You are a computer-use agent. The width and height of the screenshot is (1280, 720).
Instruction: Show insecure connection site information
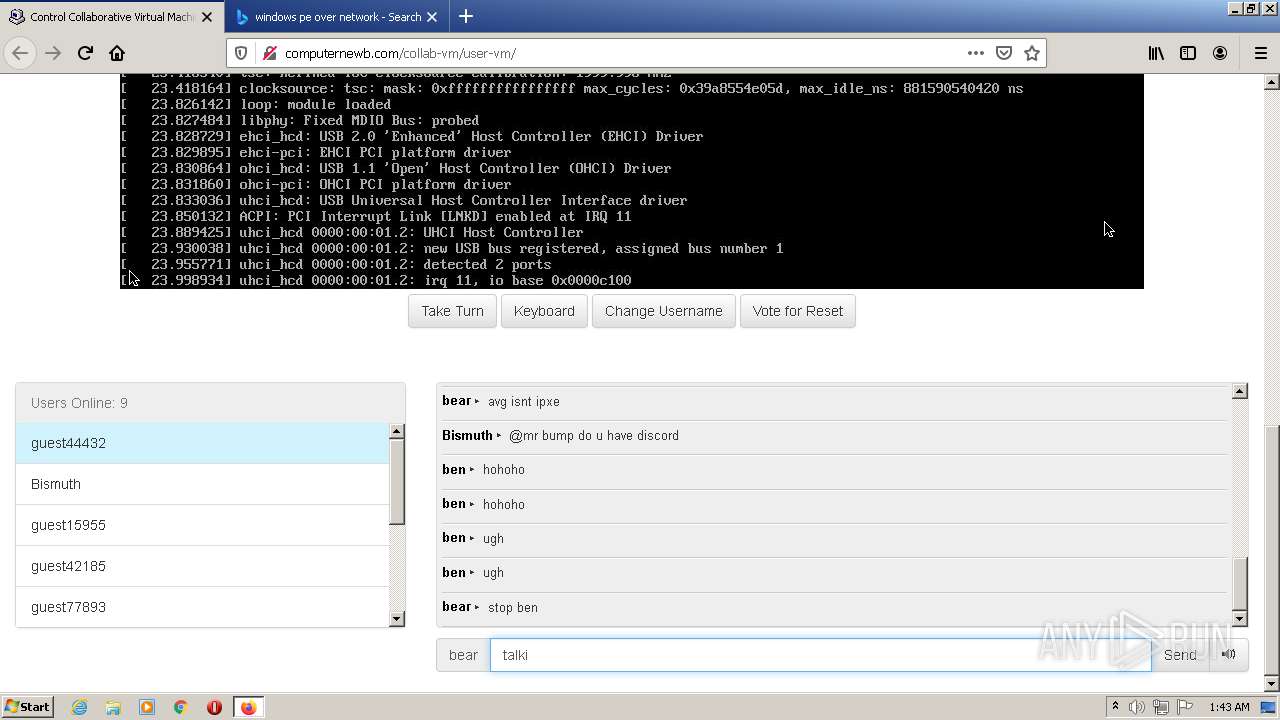268,53
